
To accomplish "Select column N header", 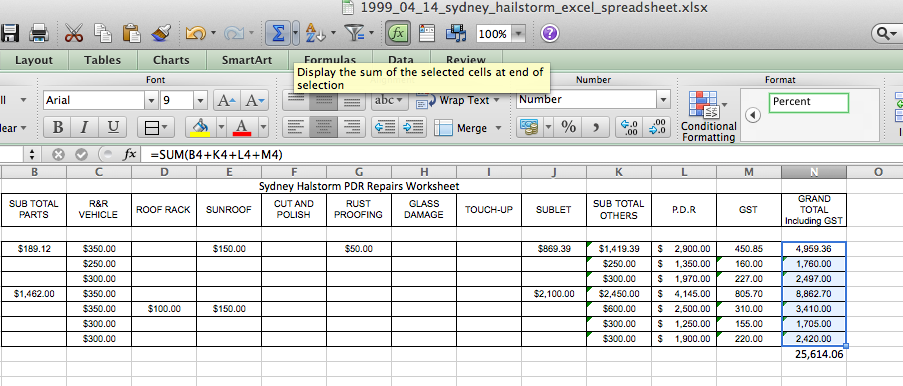I will 814,172.
